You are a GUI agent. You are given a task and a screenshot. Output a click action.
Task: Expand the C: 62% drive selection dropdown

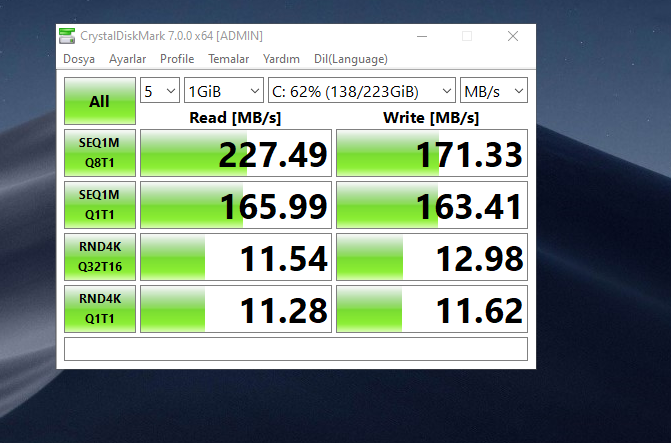point(362,90)
